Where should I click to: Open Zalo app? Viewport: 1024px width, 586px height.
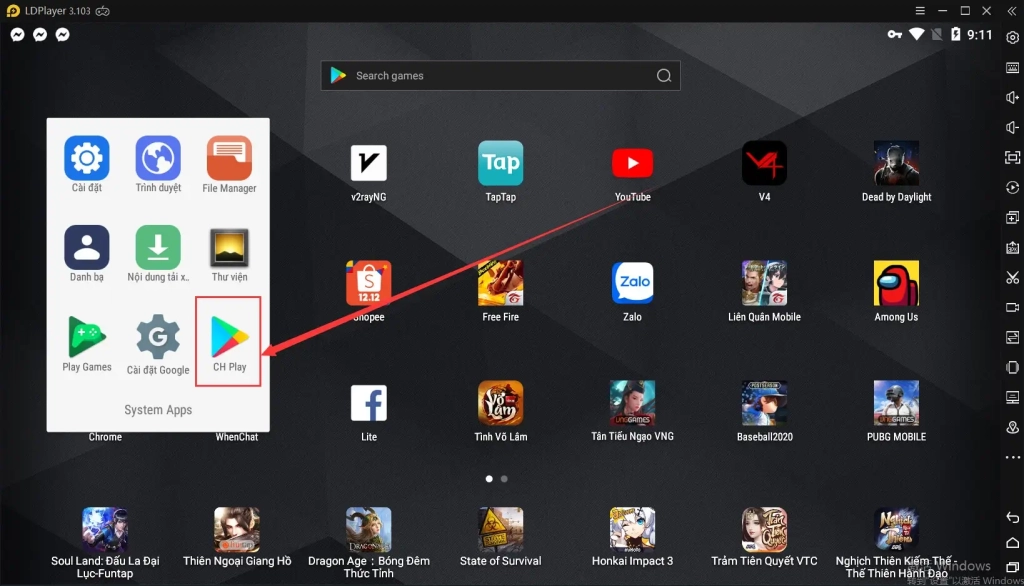point(632,283)
